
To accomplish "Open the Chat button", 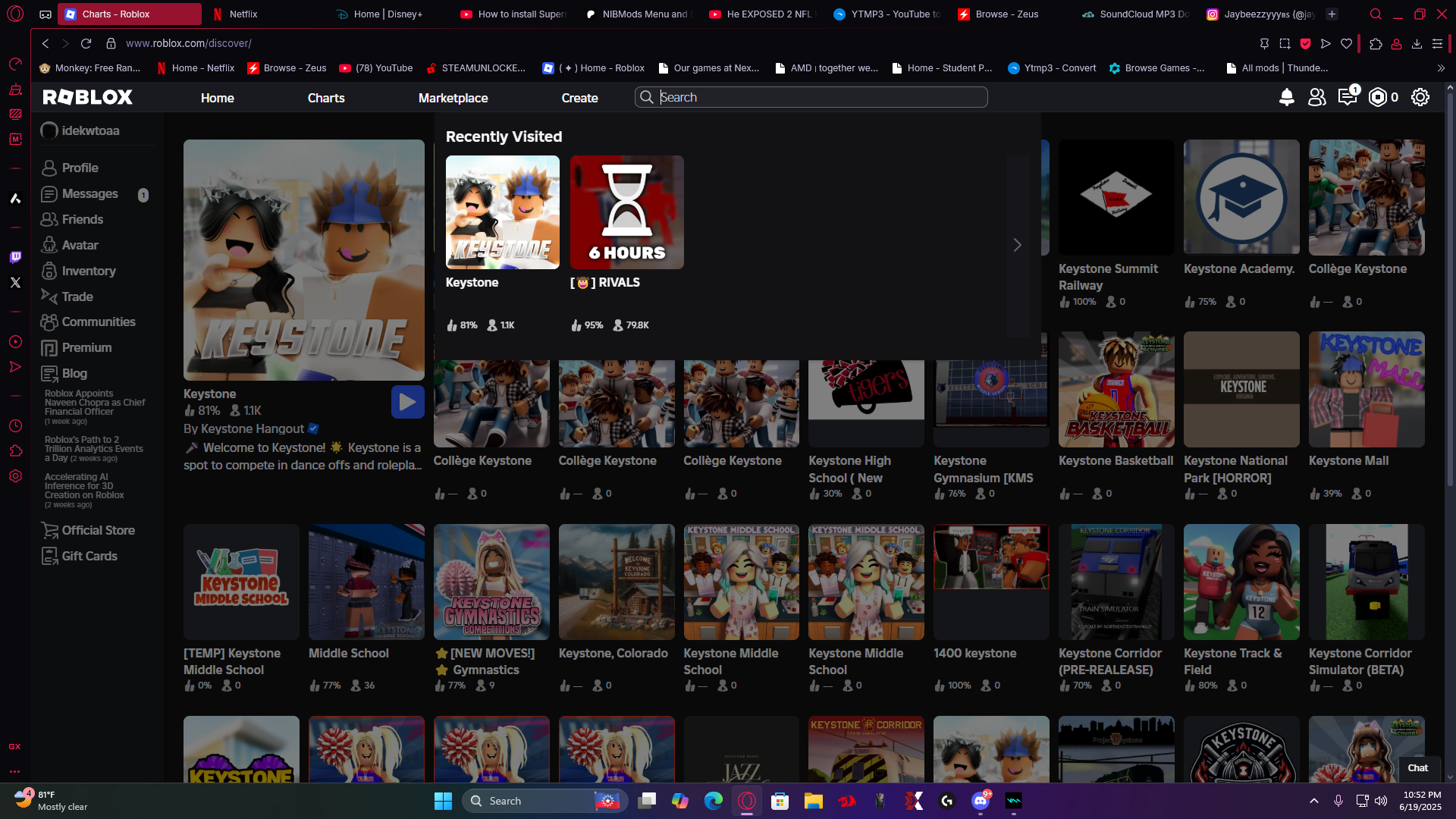I will 1417,767.
